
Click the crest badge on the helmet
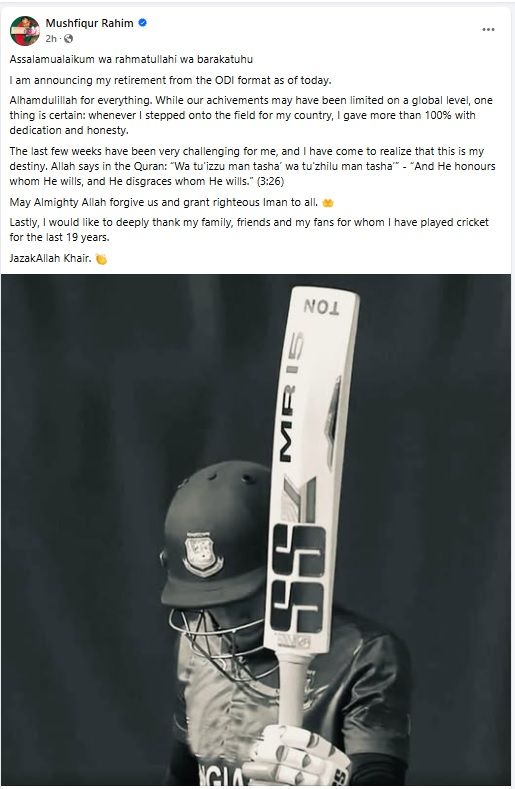click(x=202, y=554)
